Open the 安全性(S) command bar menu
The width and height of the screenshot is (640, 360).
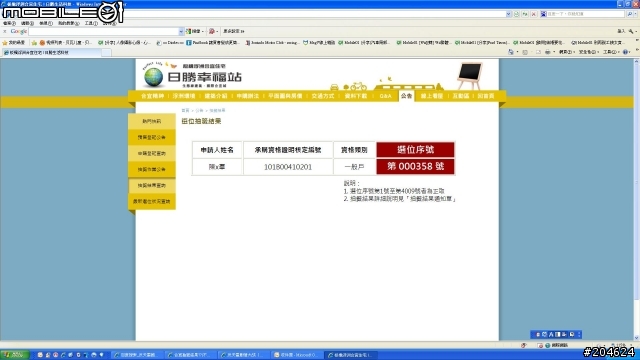tap(589, 52)
